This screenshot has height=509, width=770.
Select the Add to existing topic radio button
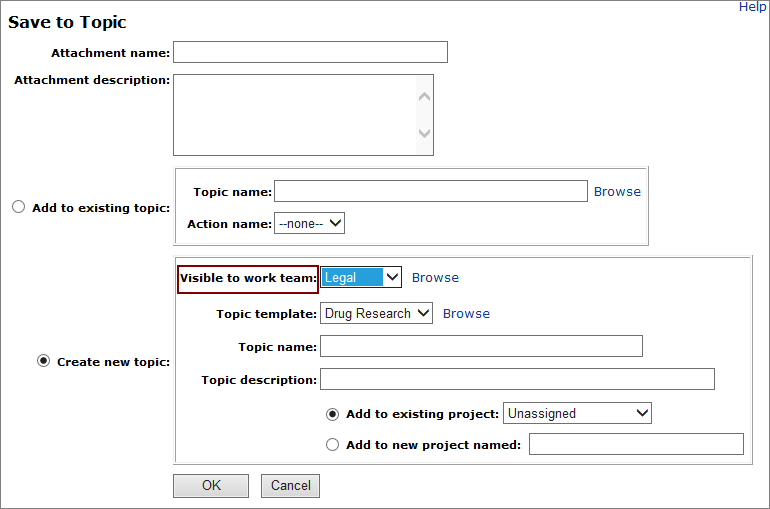[x=19, y=207]
